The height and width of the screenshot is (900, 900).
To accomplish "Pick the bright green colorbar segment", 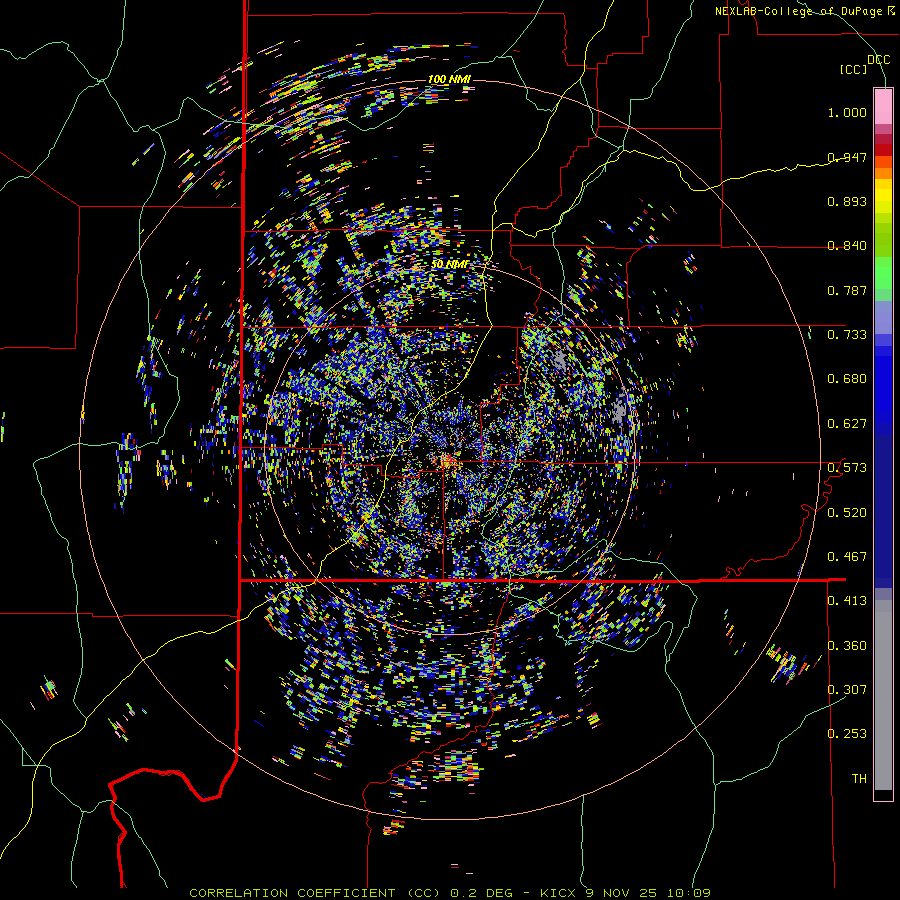I will click(883, 273).
